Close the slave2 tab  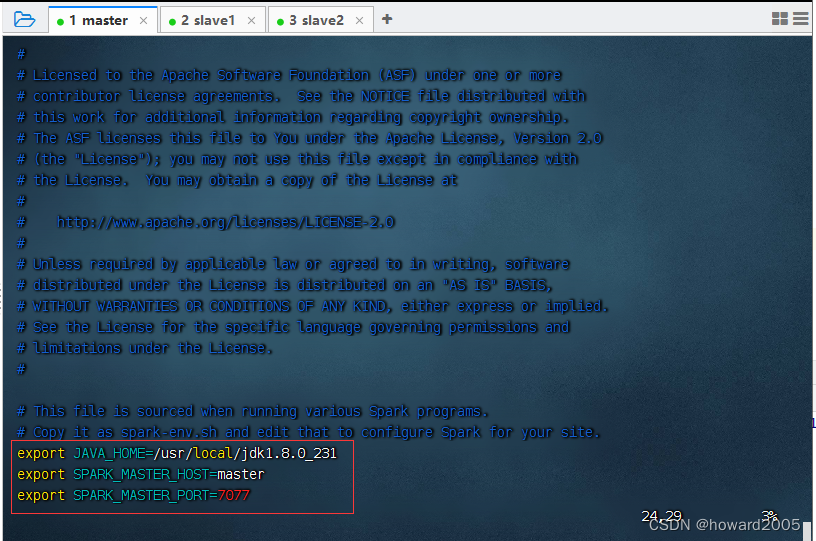(x=359, y=21)
